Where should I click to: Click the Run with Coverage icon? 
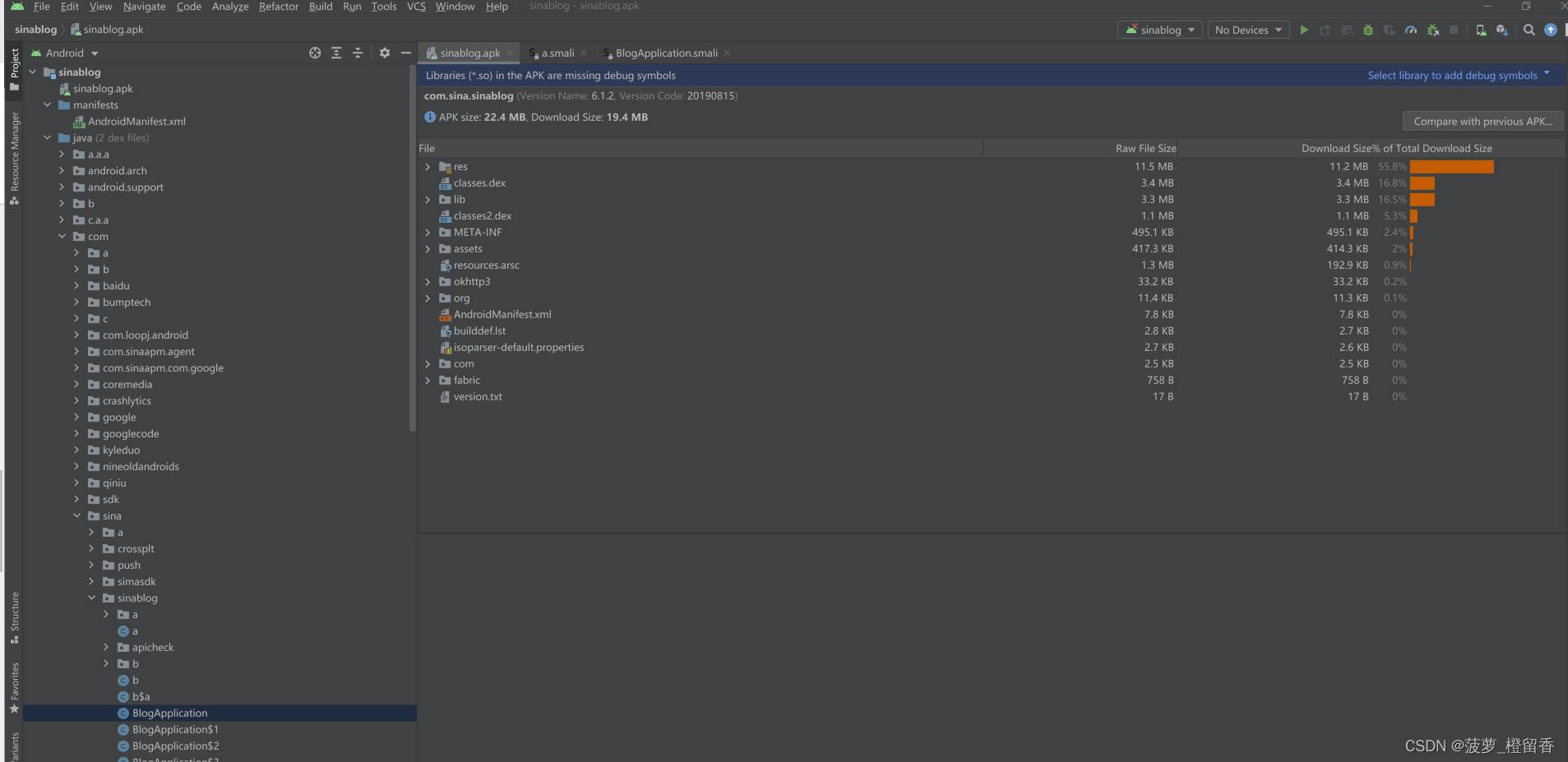click(x=1390, y=30)
